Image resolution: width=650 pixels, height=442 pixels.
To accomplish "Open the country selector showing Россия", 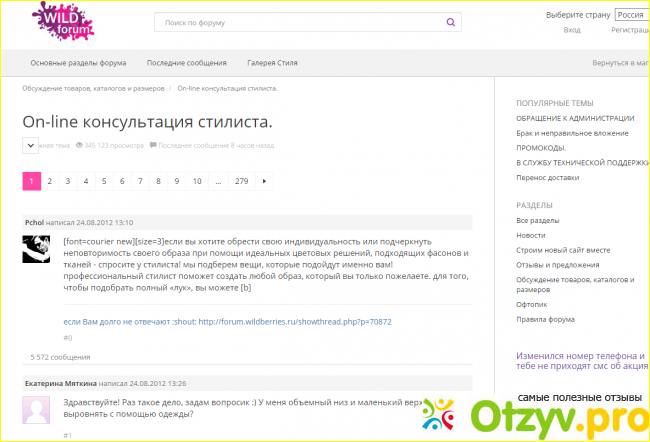I will (x=629, y=15).
